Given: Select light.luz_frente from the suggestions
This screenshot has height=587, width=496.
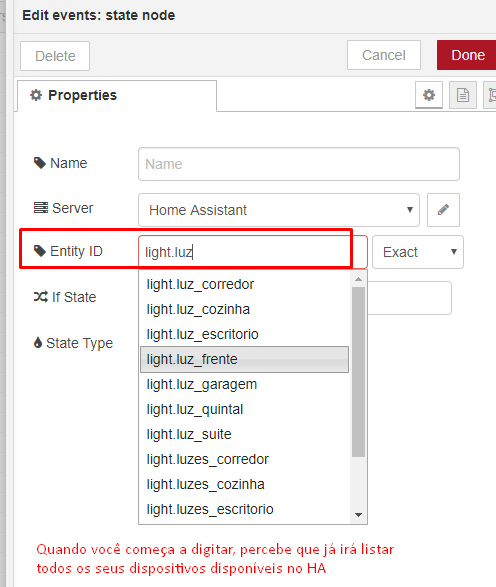Looking at the screenshot, I should pos(244,359).
